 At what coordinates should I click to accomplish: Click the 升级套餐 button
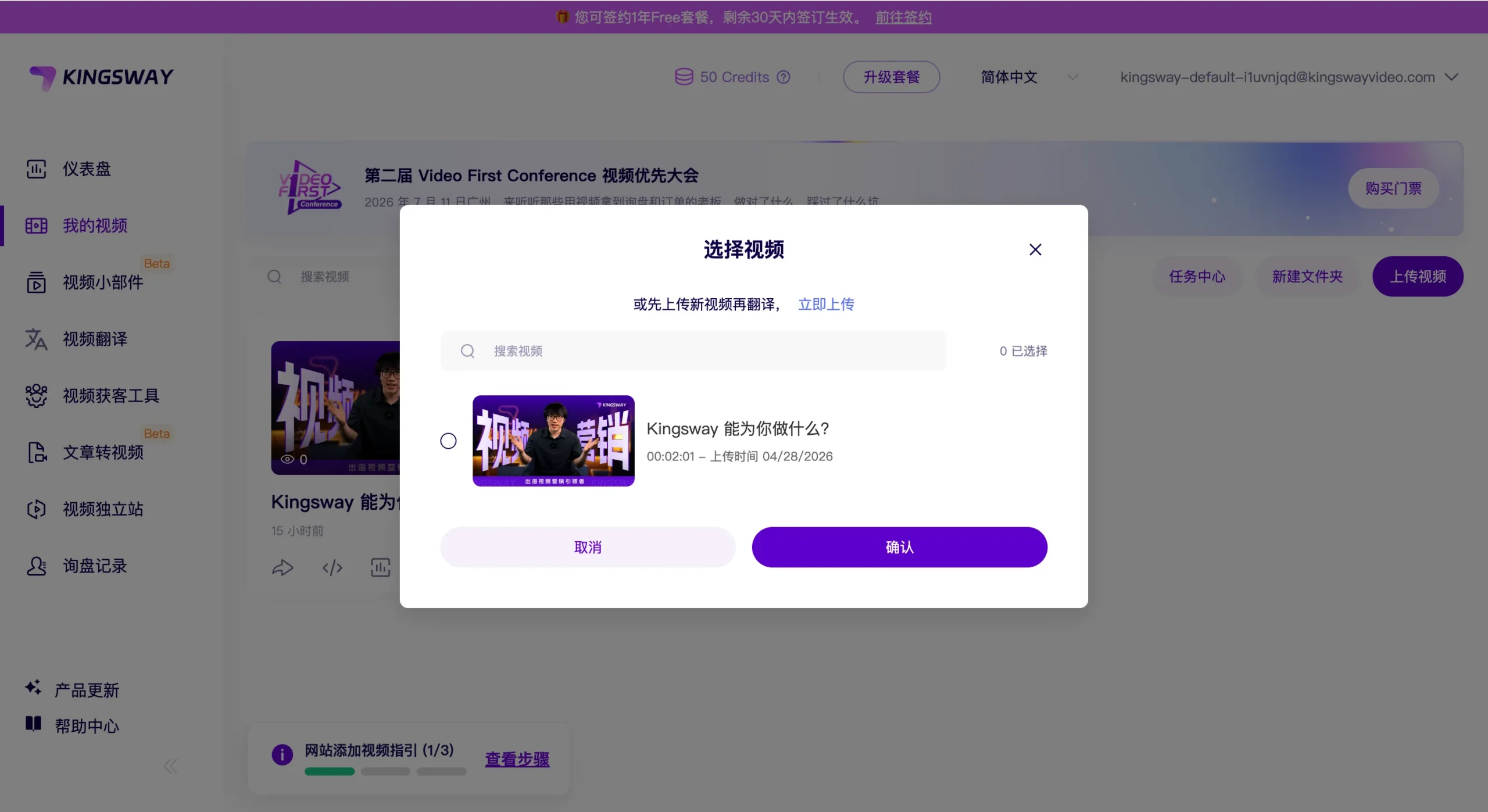pos(891,77)
